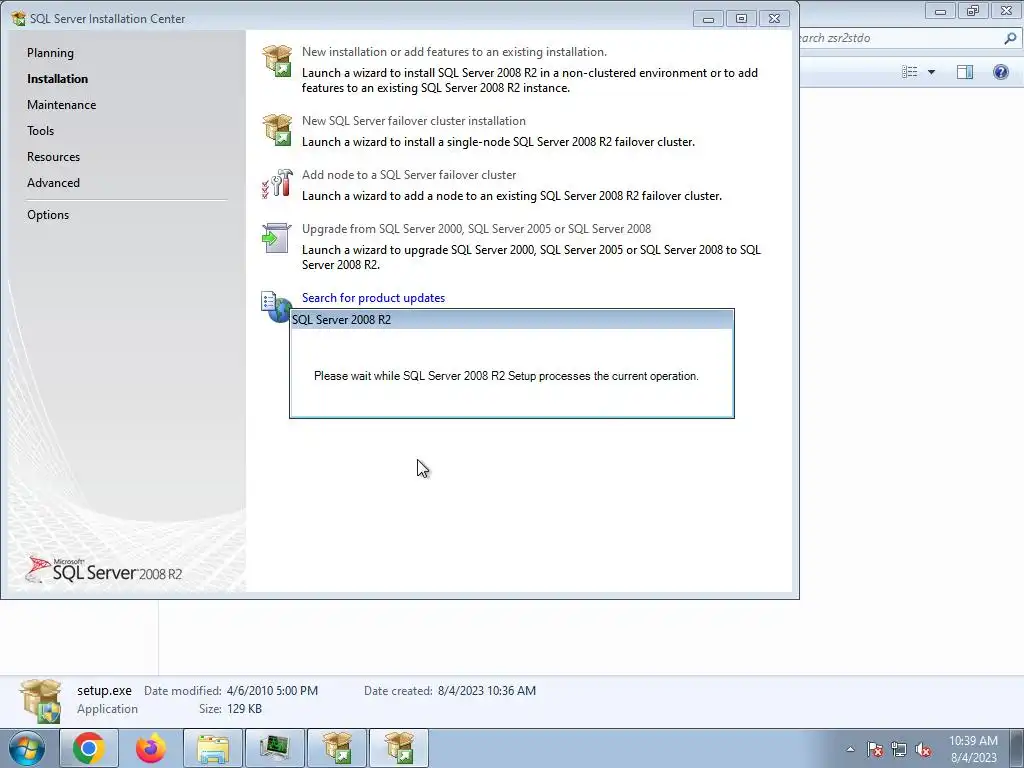The width and height of the screenshot is (1024, 768).
Task: Restore down the background Explorer window
Action: pyautogui.click(x=973, y=10)
